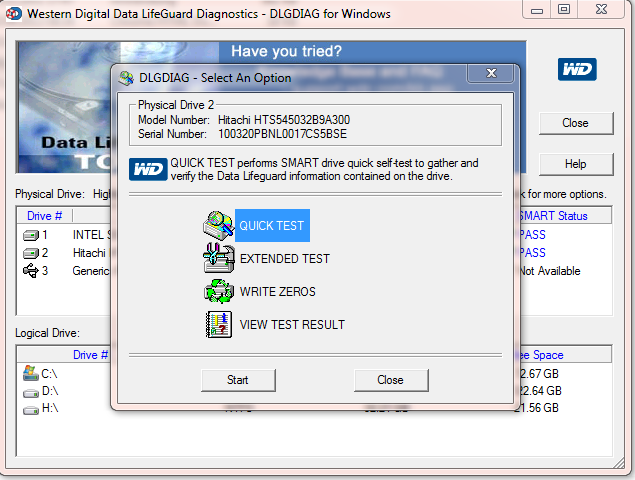The width and height of the screenshot is (635, 480).
Task: Select the H:\ logical drive icon
Action: [31, 410]
